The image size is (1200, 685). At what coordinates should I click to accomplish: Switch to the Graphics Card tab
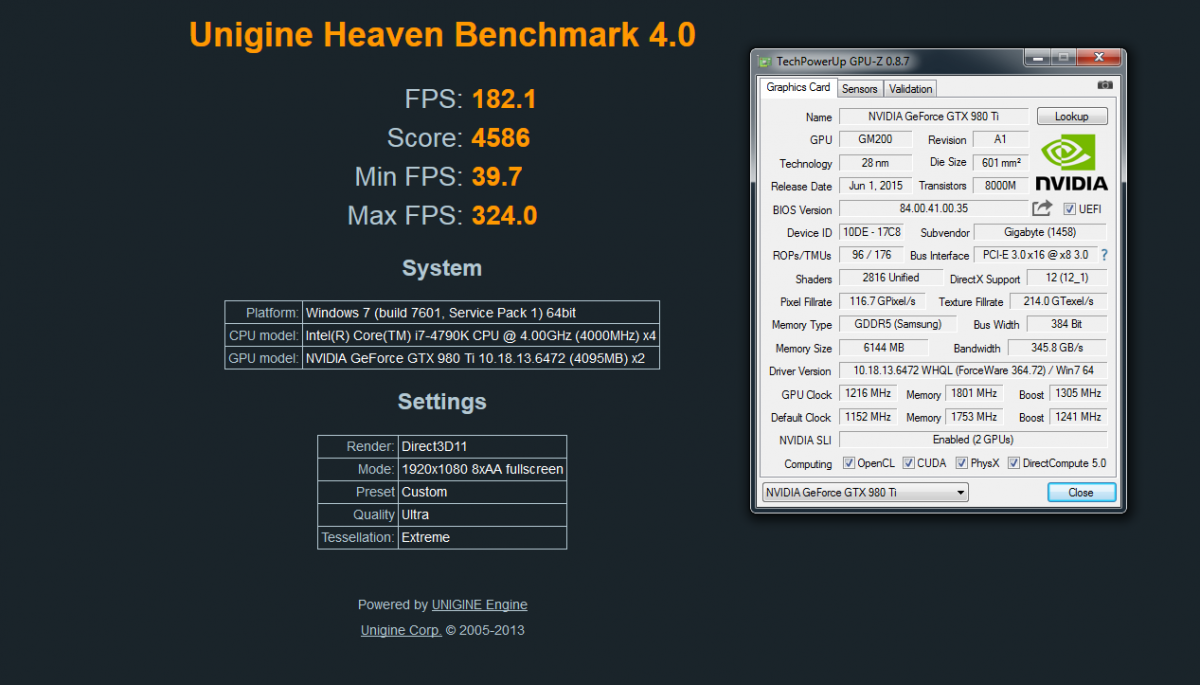pos(798,87)
